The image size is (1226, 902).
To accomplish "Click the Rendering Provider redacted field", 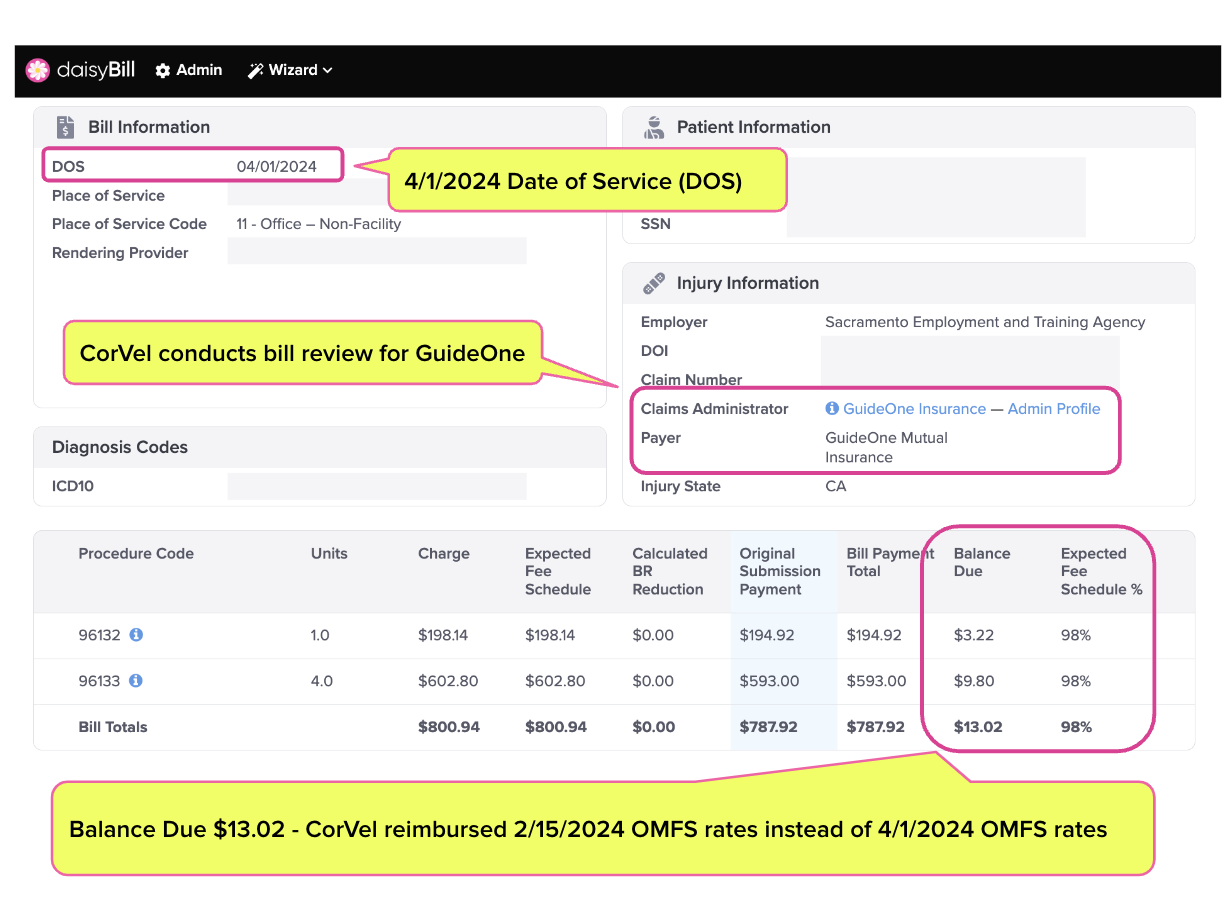I will [x=377, y=251].
